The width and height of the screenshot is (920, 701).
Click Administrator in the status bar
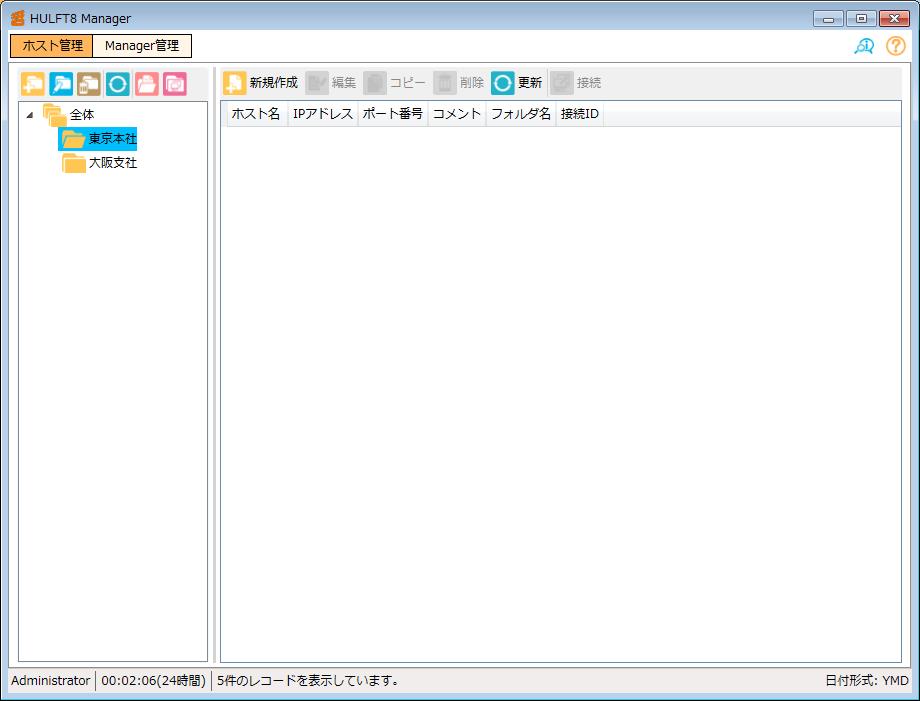click(50, 680)
